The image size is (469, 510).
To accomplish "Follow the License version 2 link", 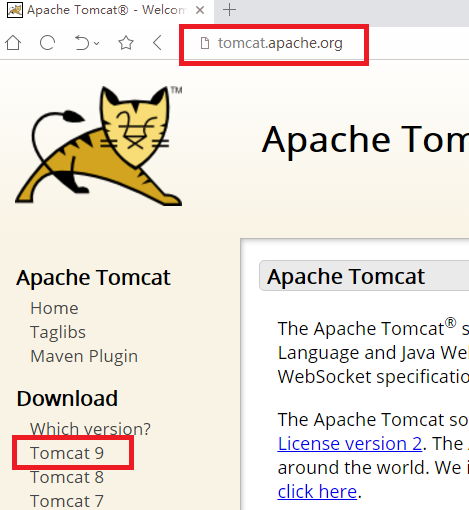I will (x=350, y=444).
